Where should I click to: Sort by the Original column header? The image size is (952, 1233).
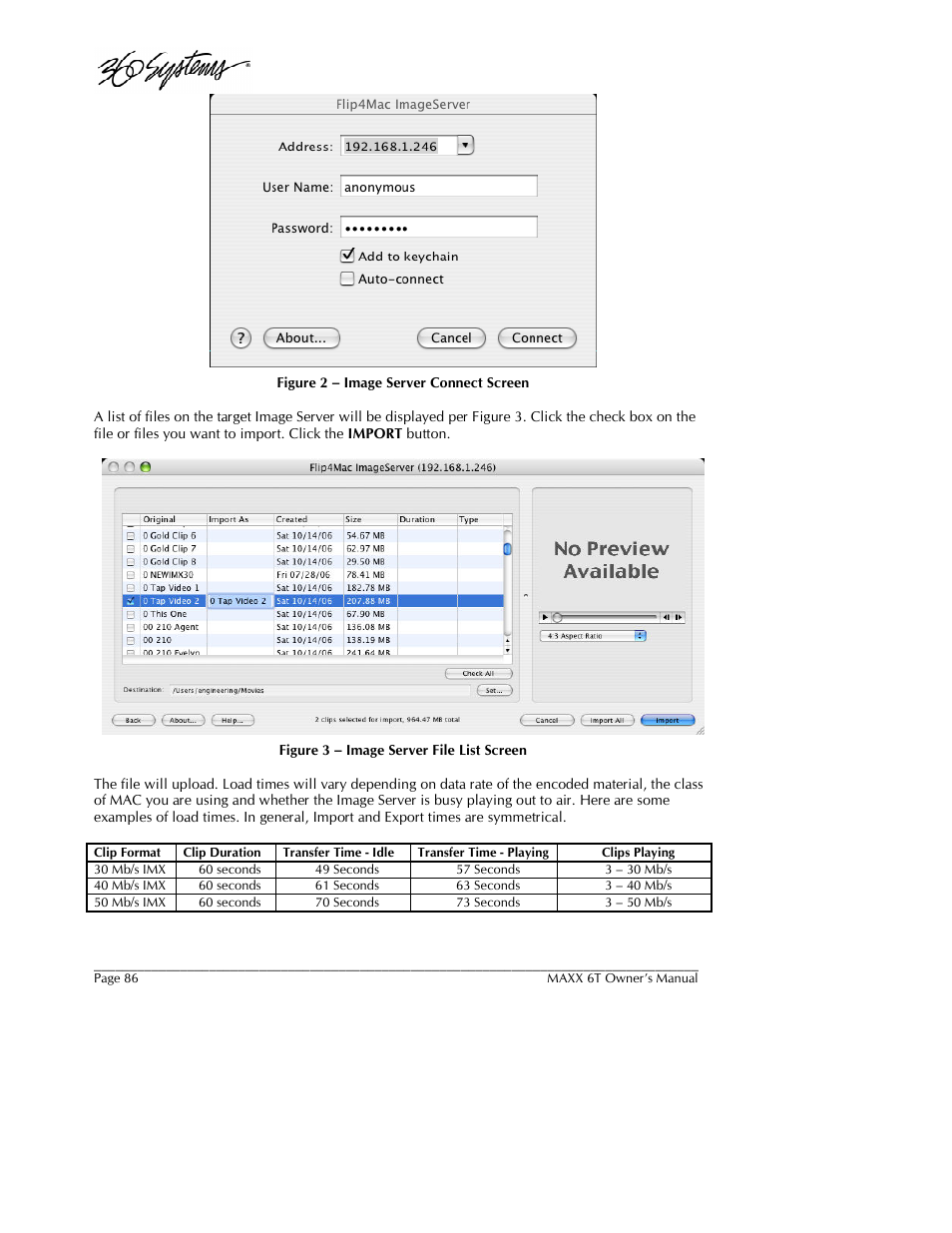[173, 519]
